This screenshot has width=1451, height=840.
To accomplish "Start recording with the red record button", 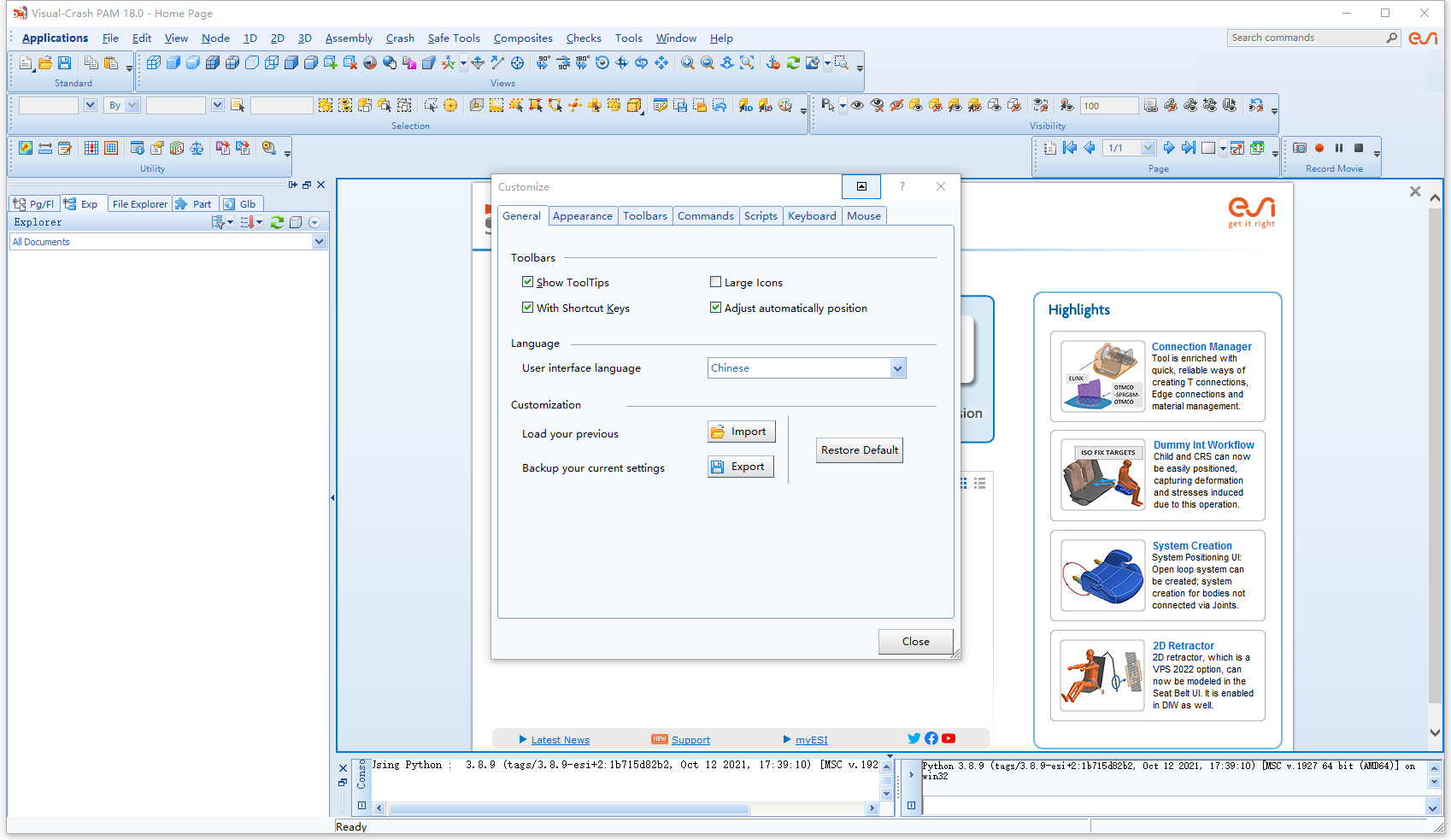I will 1319,148.
